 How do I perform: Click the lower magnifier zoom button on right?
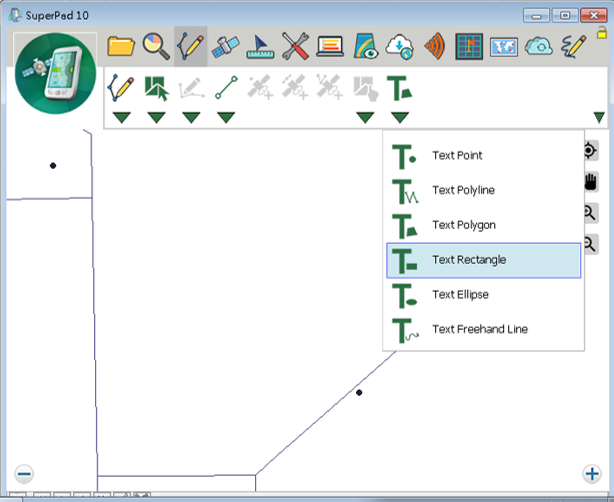591,245
